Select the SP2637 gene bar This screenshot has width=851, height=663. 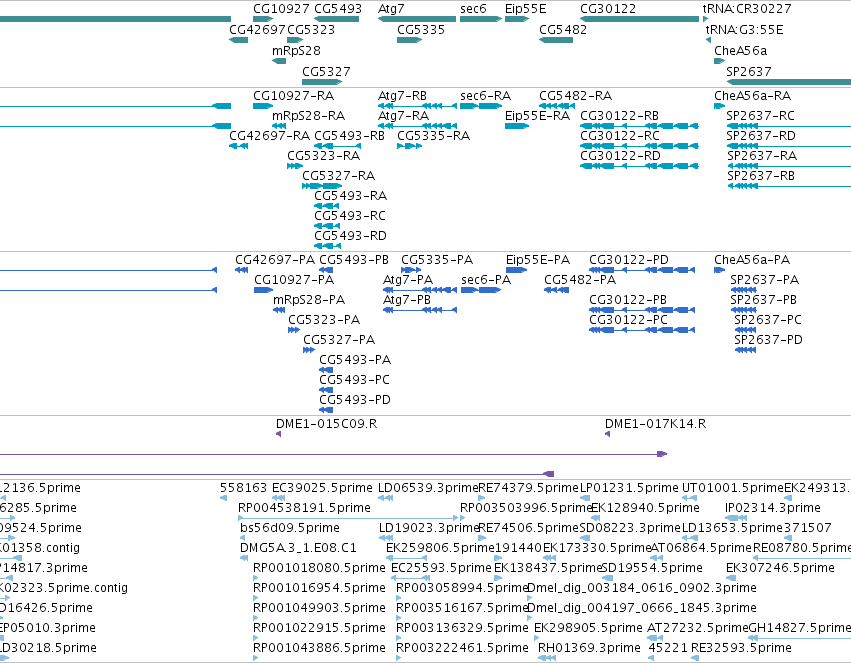pyautogui.click(x=789, y=82)
